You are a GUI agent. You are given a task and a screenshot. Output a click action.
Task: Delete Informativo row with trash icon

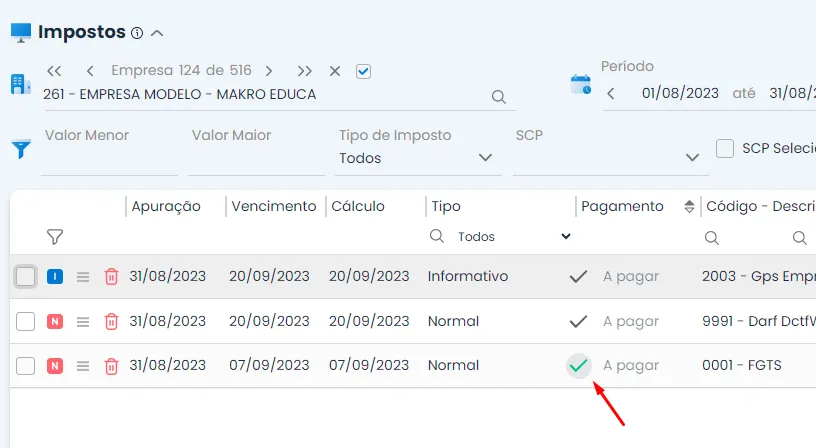point(111,276)
